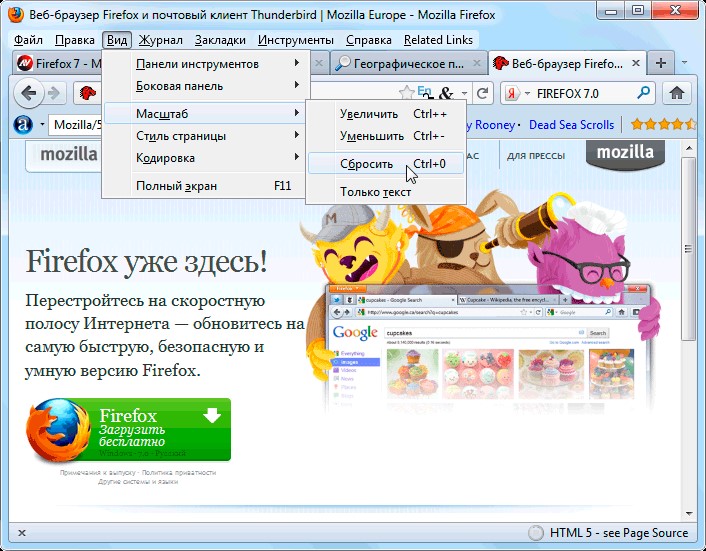The image size is (706, 551).
Task: Close the status bar with x icon
Action: 22,533
